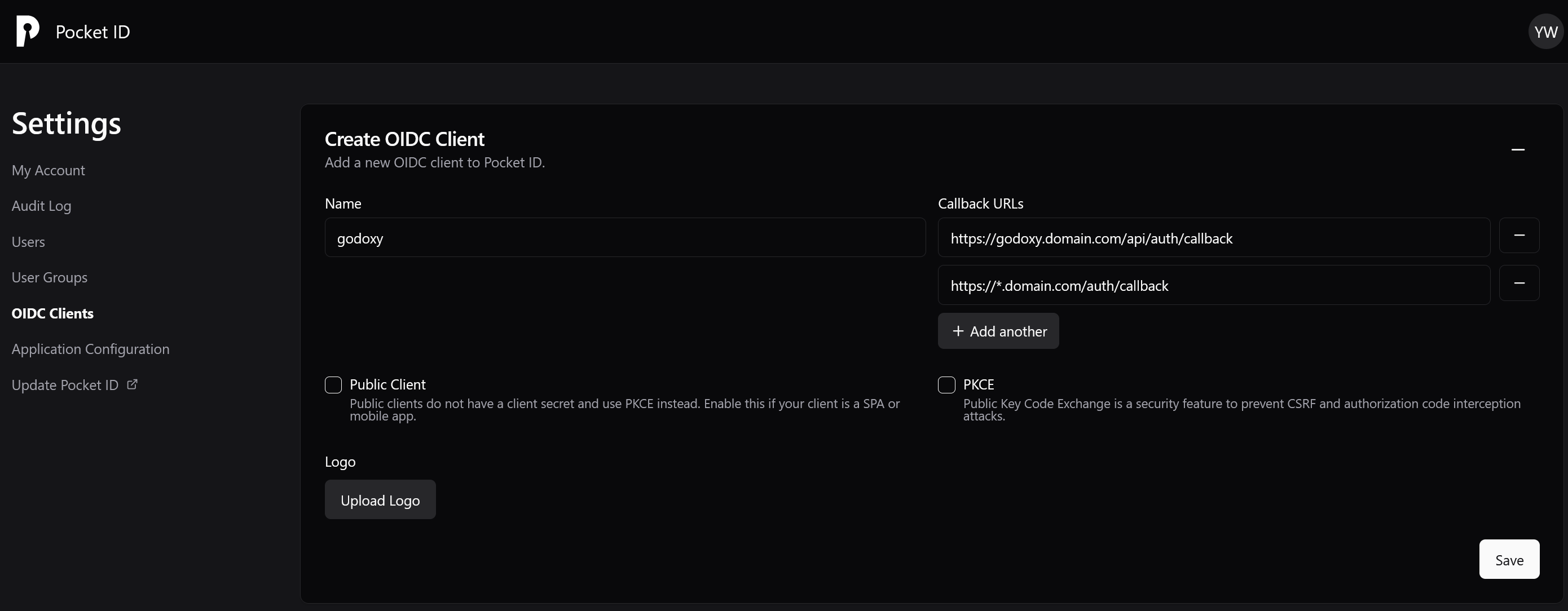The image size is (1568, 611).
Task: Open the Users settings page
Action: point(28,242)
